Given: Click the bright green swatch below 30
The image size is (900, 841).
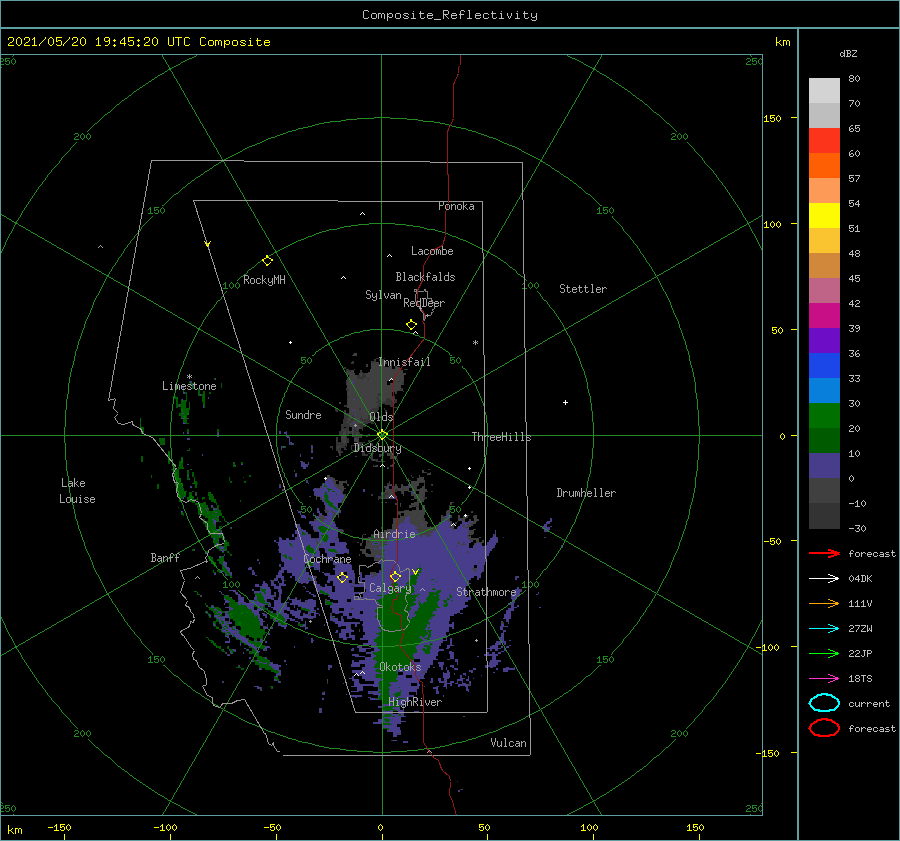Looking at the screenshot, I should pos(824,415).
